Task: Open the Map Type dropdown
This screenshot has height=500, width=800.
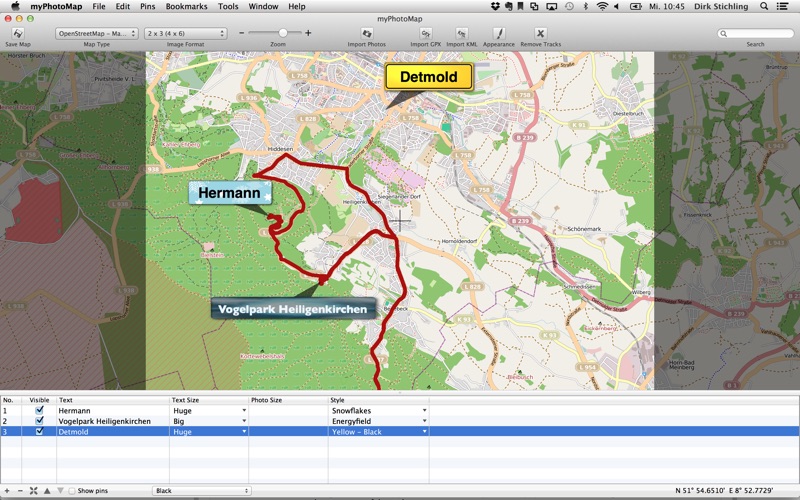Action: (x=97, y=33)
